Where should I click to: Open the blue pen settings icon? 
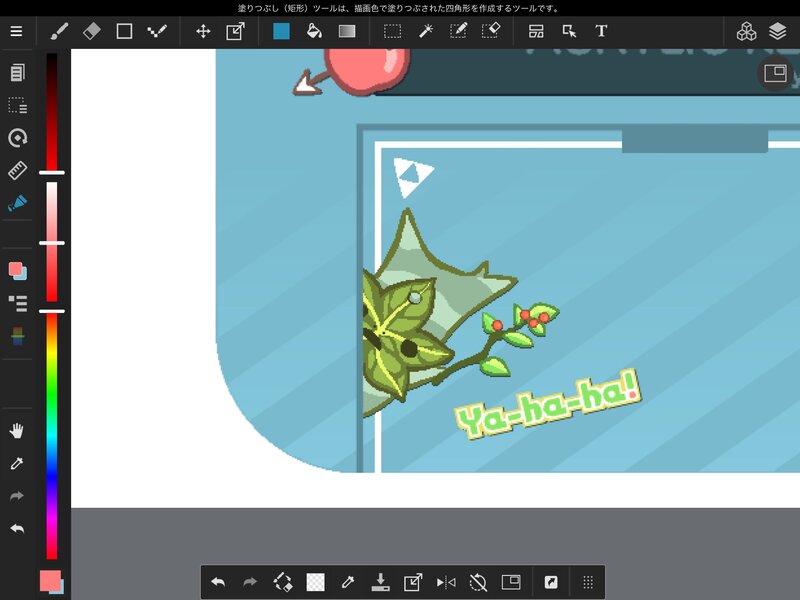(17, 203)
